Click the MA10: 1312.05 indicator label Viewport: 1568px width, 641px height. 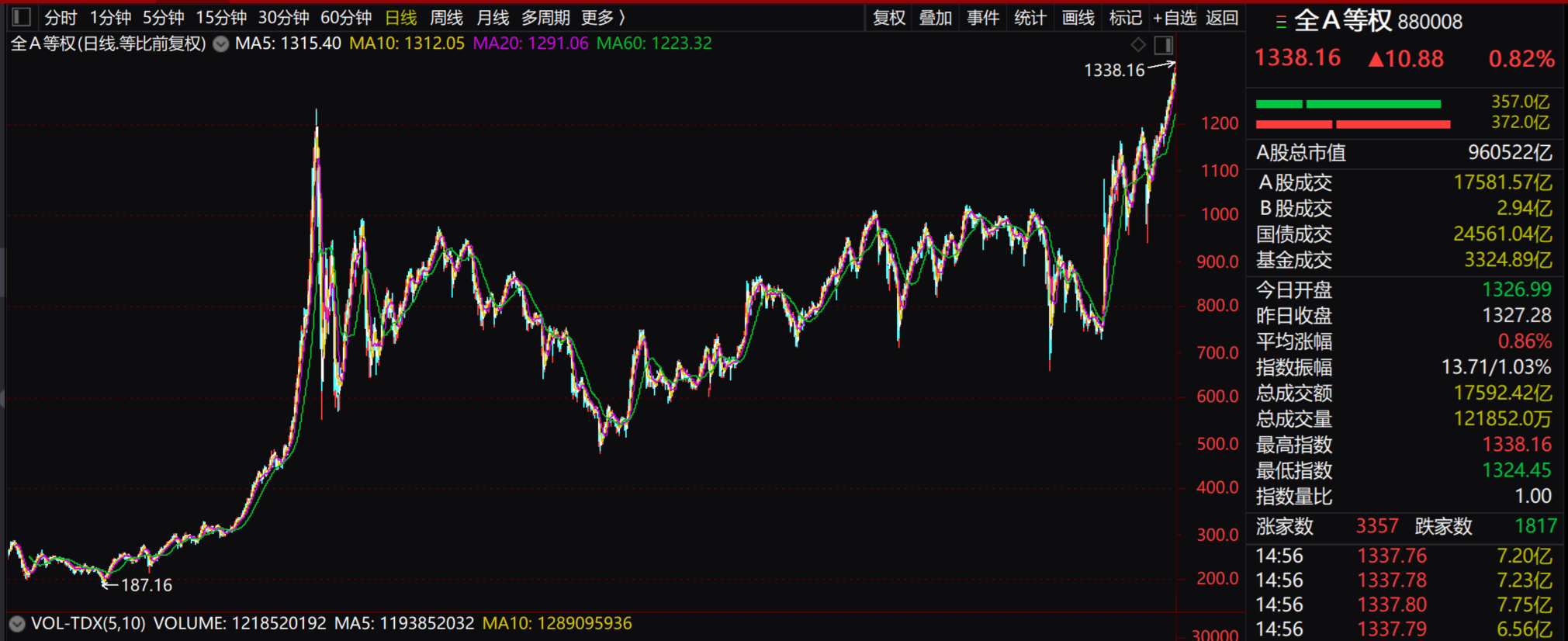tap(407, 43)
